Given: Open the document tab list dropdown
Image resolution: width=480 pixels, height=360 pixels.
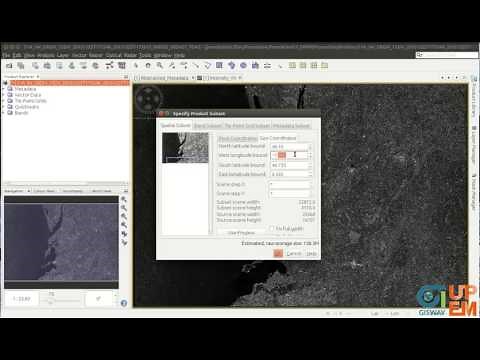Looking at the screenshot, I should [x=456, y=77].
